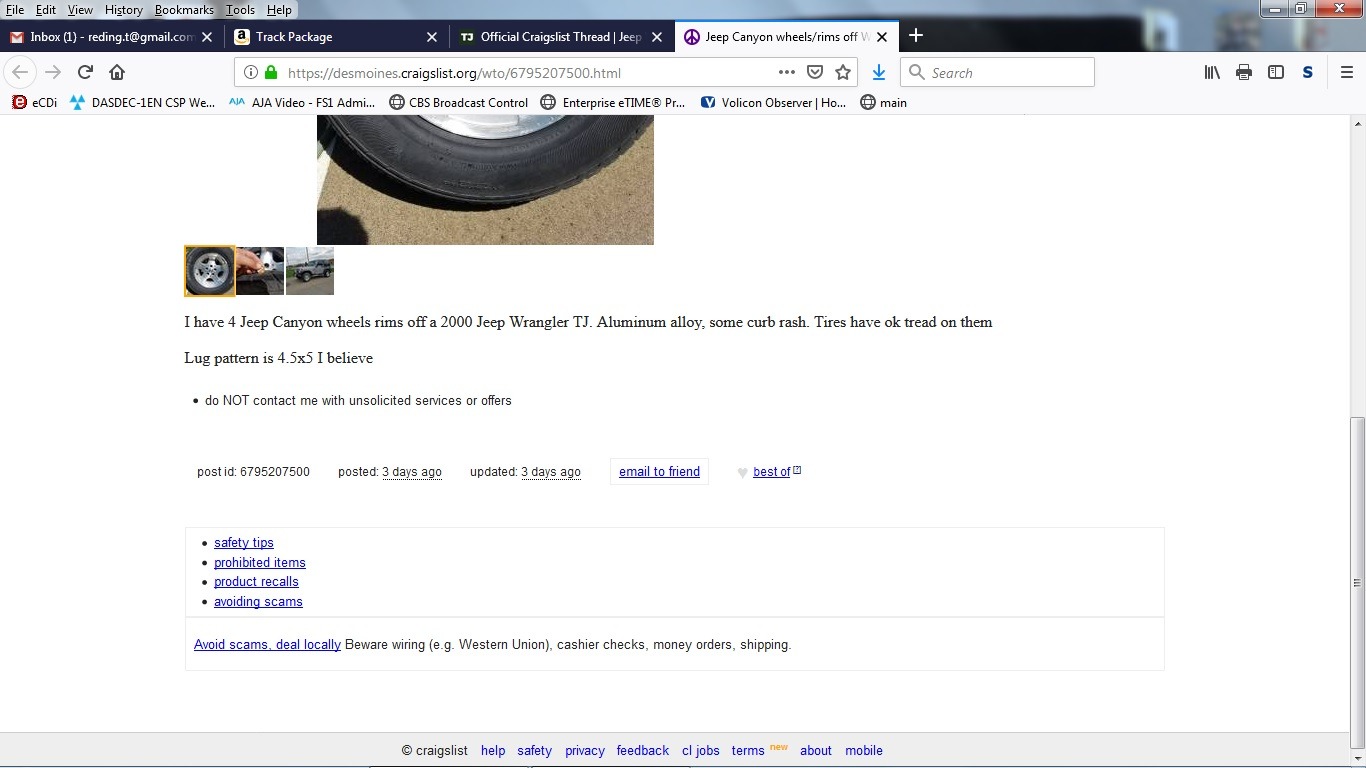Select the Jeep vehicle thumbnail image

310,271
